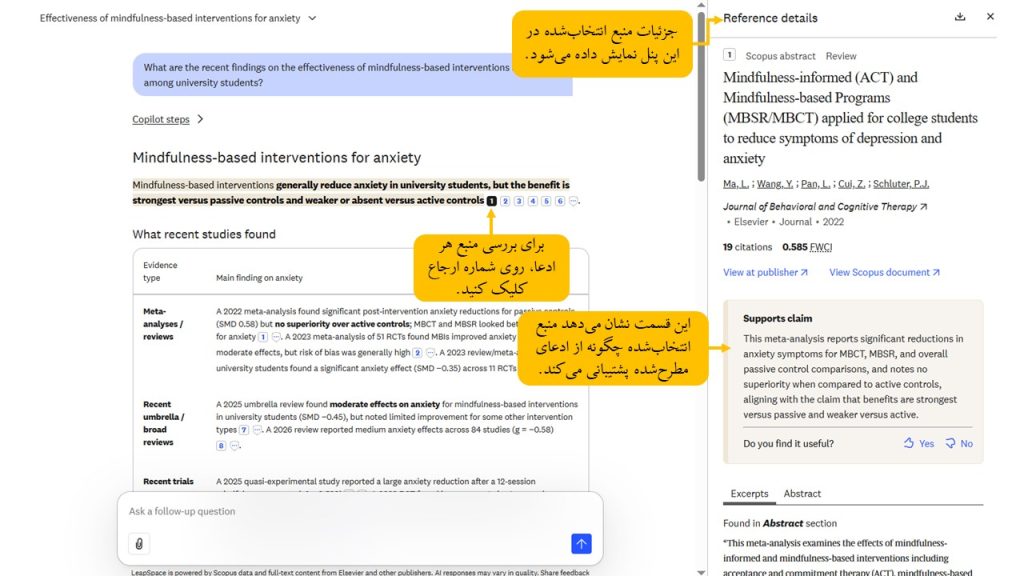Image resolution: width=1024 pixels, height=576 pixels.
Task: Attach a file with the paperclip icon
Action: [139, 543]
